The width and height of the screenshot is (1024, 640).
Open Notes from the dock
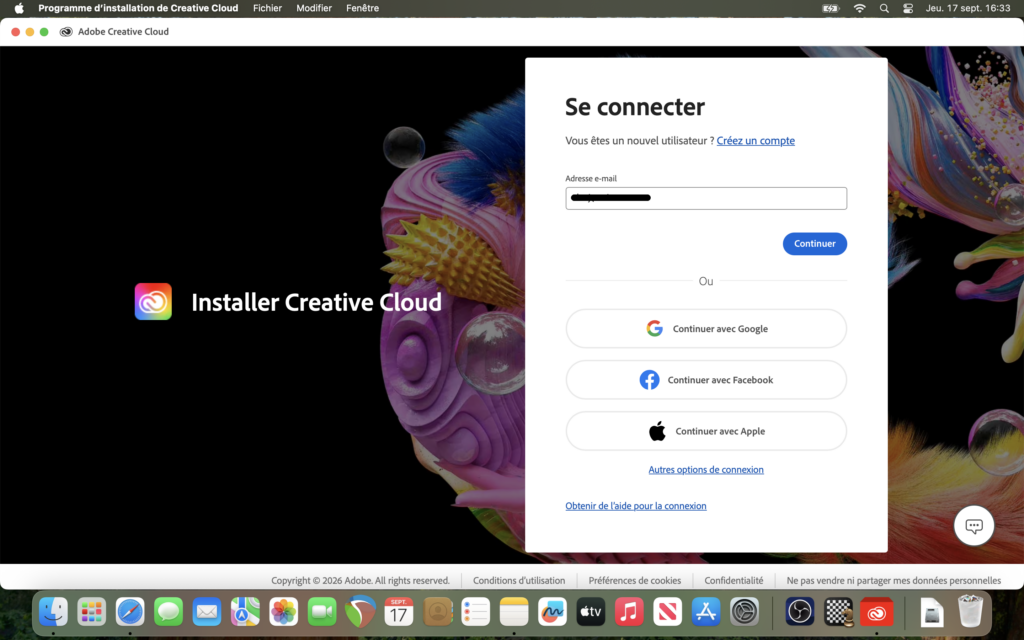tap(514, 612)
